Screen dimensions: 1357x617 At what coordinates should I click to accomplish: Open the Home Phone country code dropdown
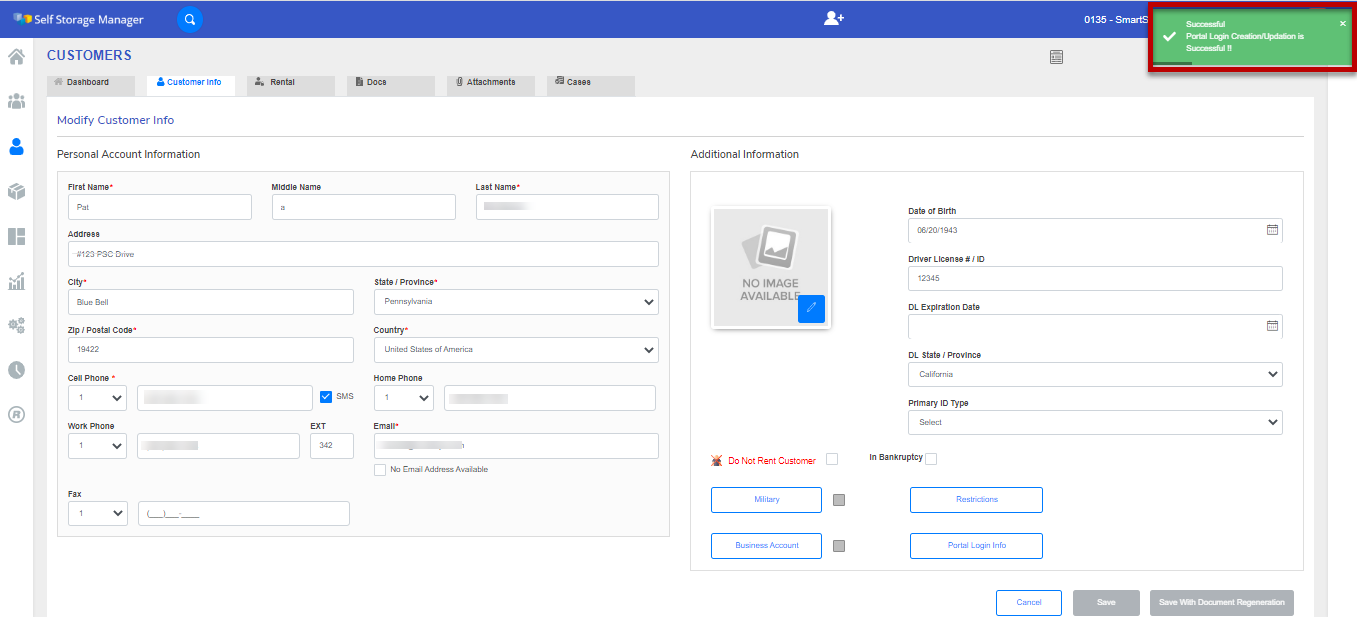(403, 398)
